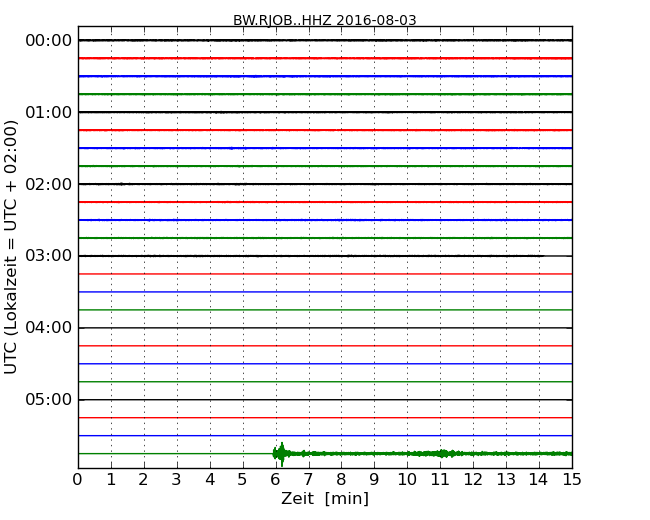Click the UTC Lokalzeit y-axis label

[11, 247]
